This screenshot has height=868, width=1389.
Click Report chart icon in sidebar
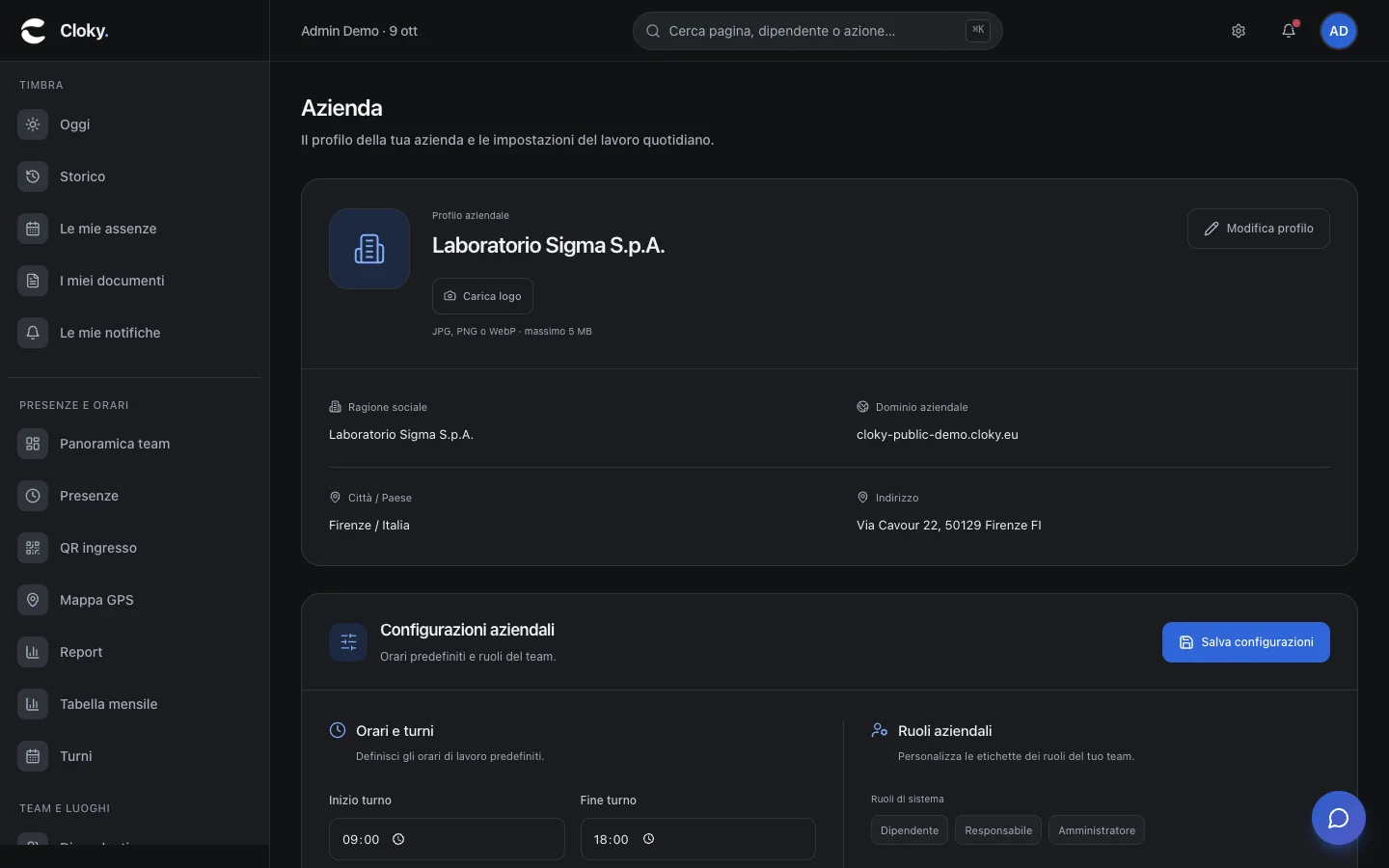33,652
